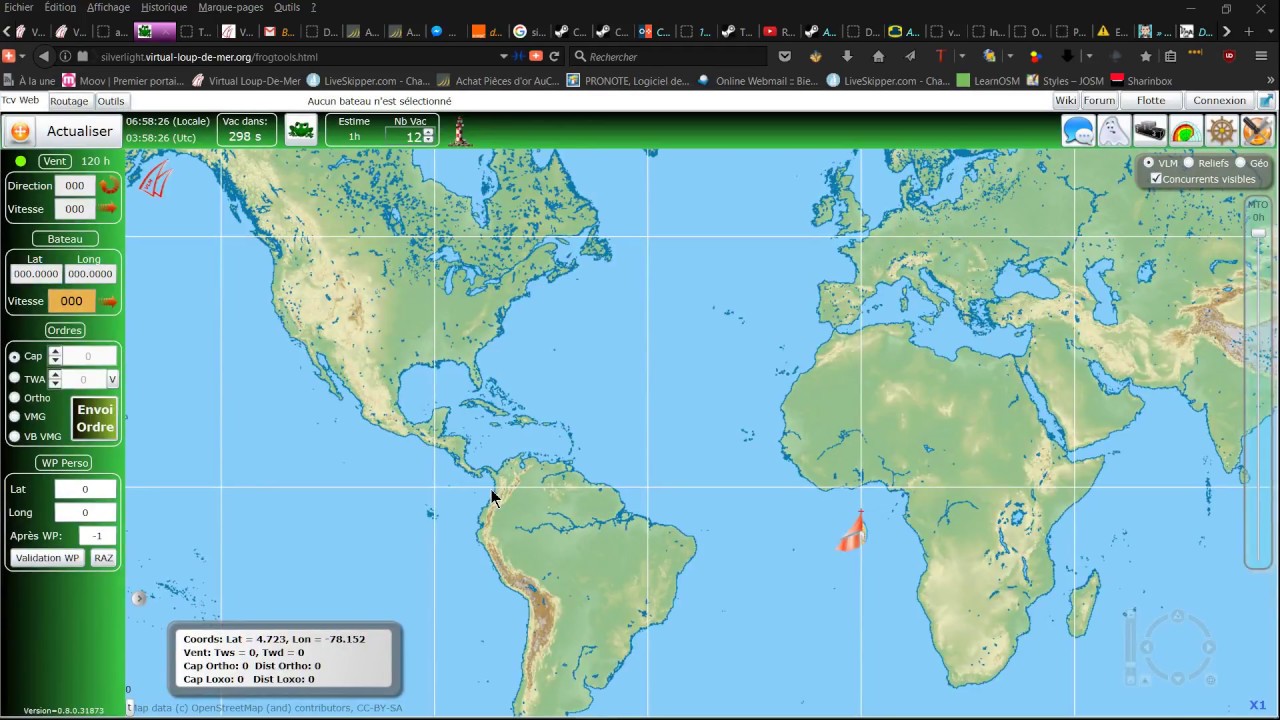Select the VB VMG order radio button
This screenshot has height=720, width=1280.
(15, 436)
